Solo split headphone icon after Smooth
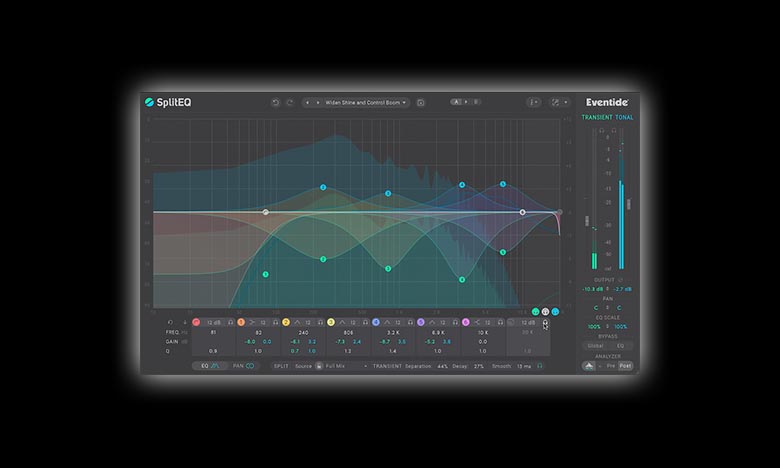The image size is (780, 468). tap(539, 366)
